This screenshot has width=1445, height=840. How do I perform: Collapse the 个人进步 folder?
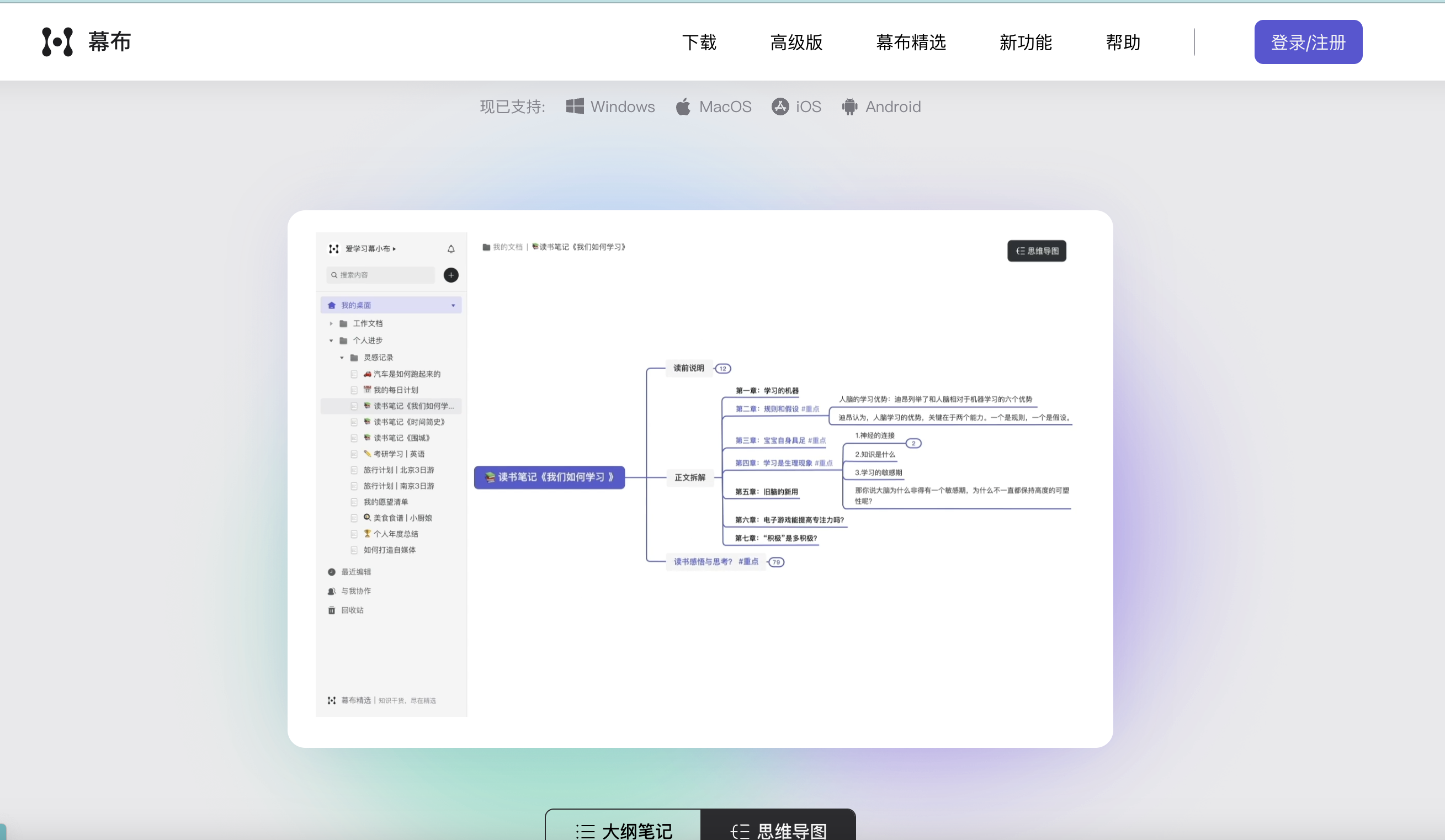331,341
